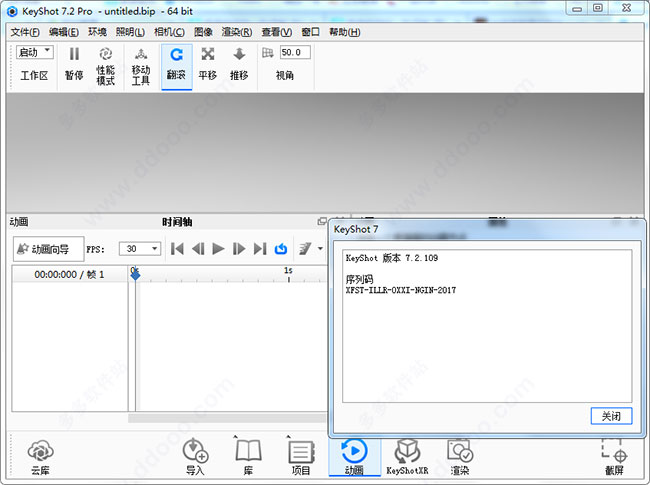Open the 环境 menu

pos(97,32)
